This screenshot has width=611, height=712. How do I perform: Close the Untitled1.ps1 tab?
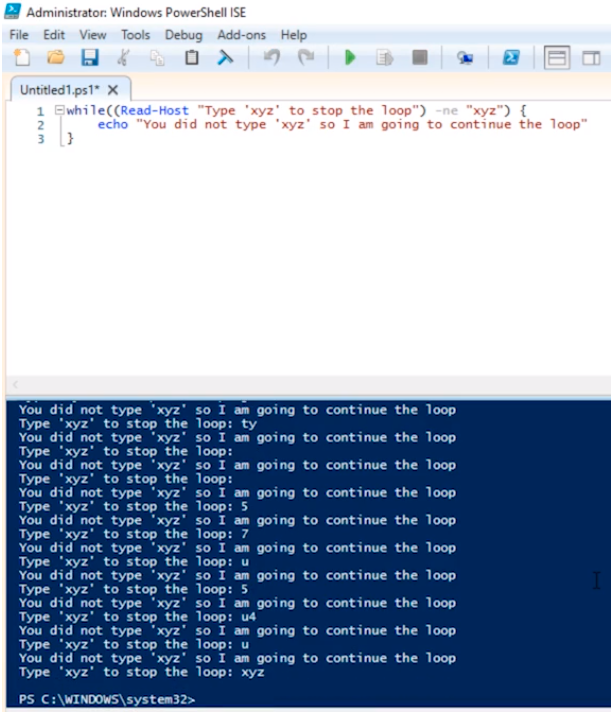point(113,89)
